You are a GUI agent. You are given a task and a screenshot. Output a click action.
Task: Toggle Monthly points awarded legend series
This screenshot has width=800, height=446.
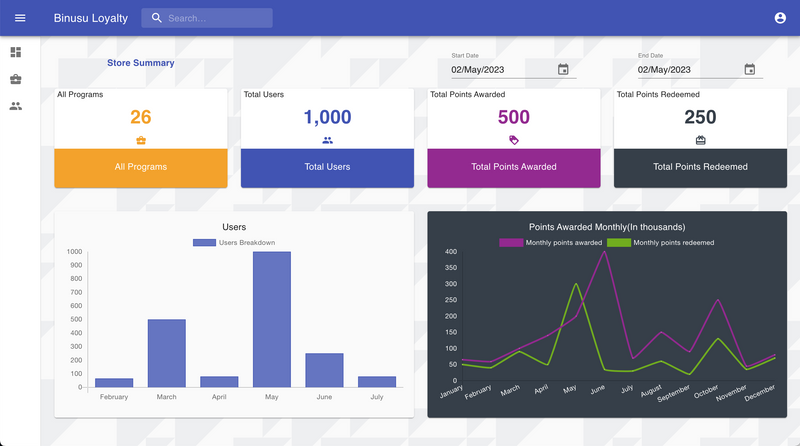click(x=550, y=243)
